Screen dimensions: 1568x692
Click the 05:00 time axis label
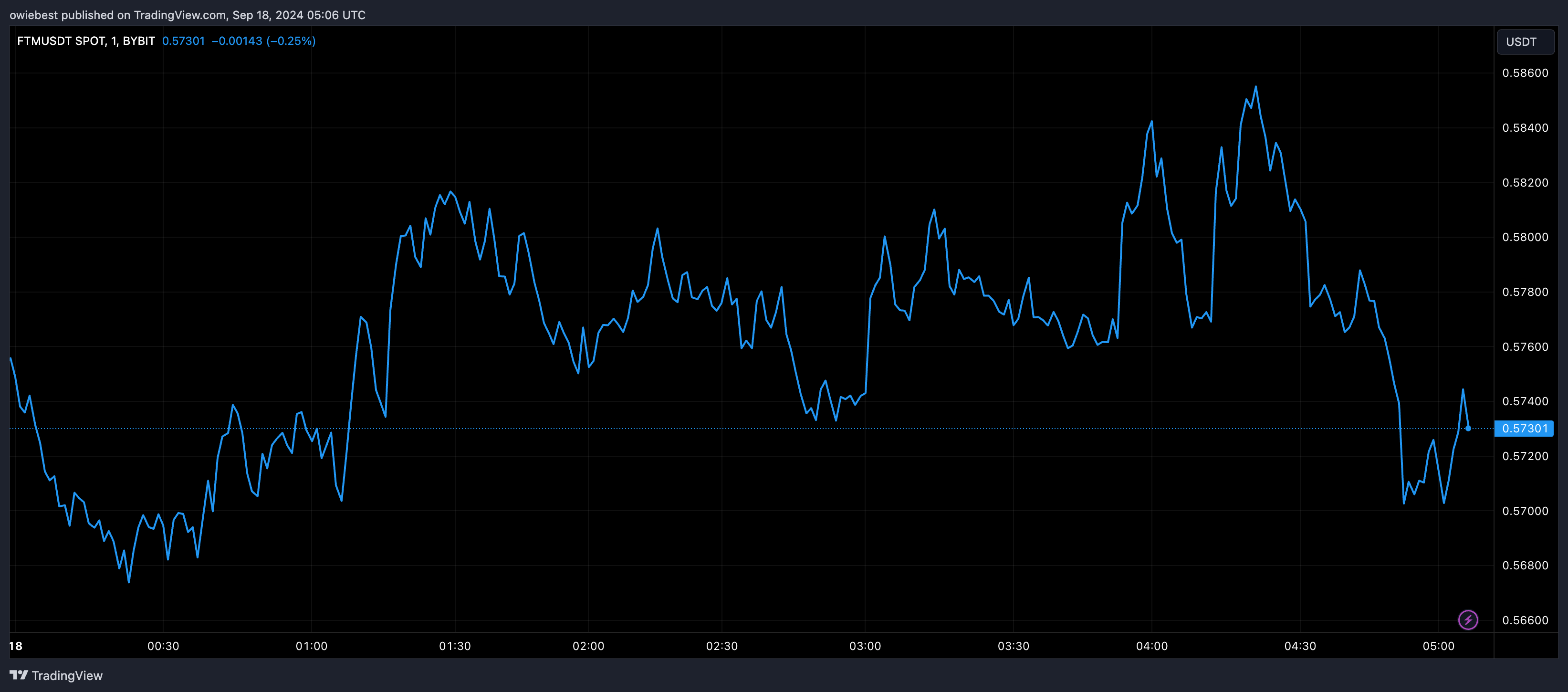[1438, 646]
